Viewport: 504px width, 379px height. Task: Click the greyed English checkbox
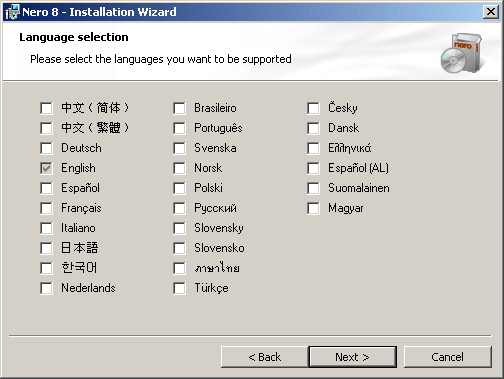[x=46, y=168]
